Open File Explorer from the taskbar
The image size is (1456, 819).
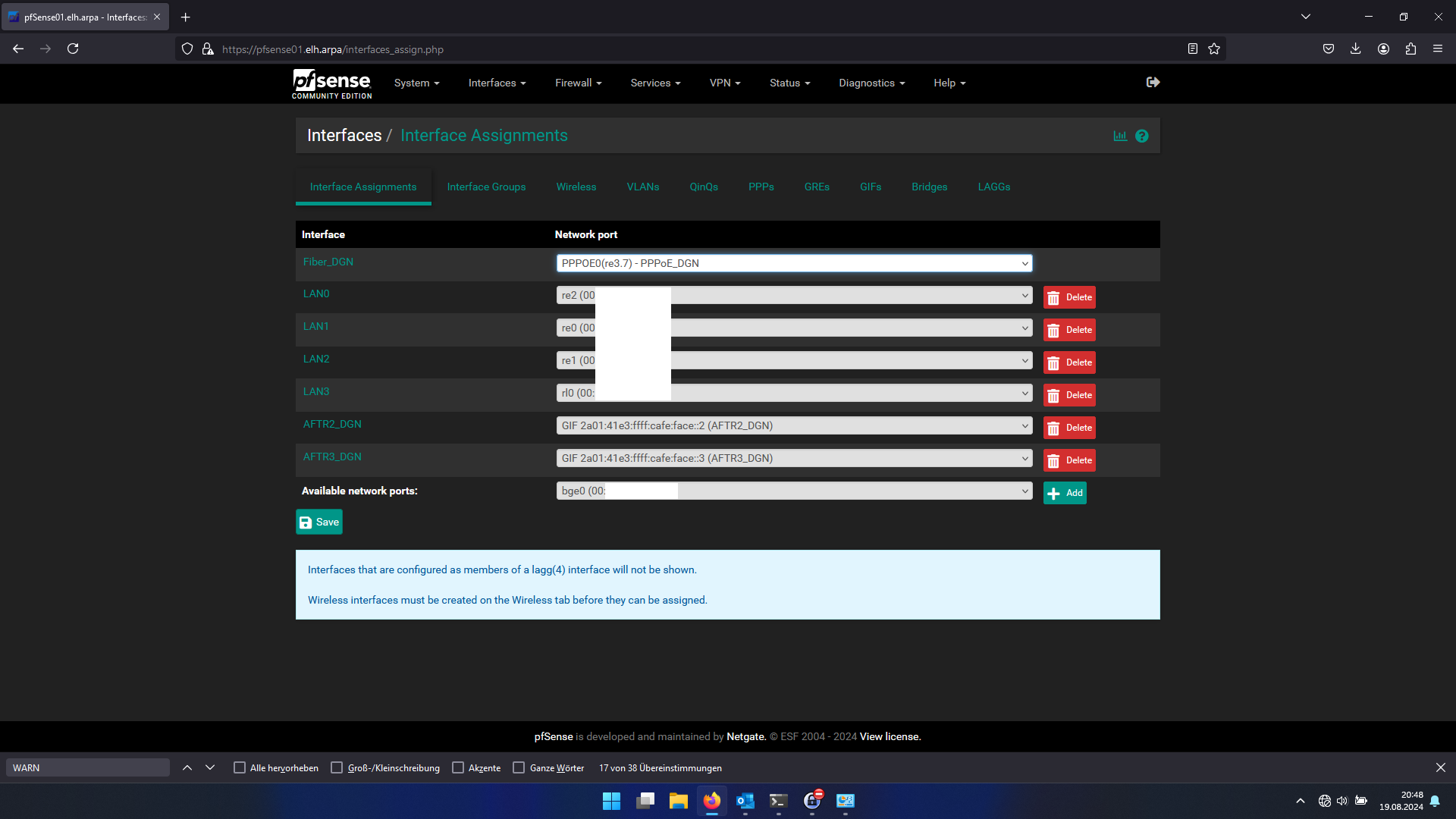(678, 801)
